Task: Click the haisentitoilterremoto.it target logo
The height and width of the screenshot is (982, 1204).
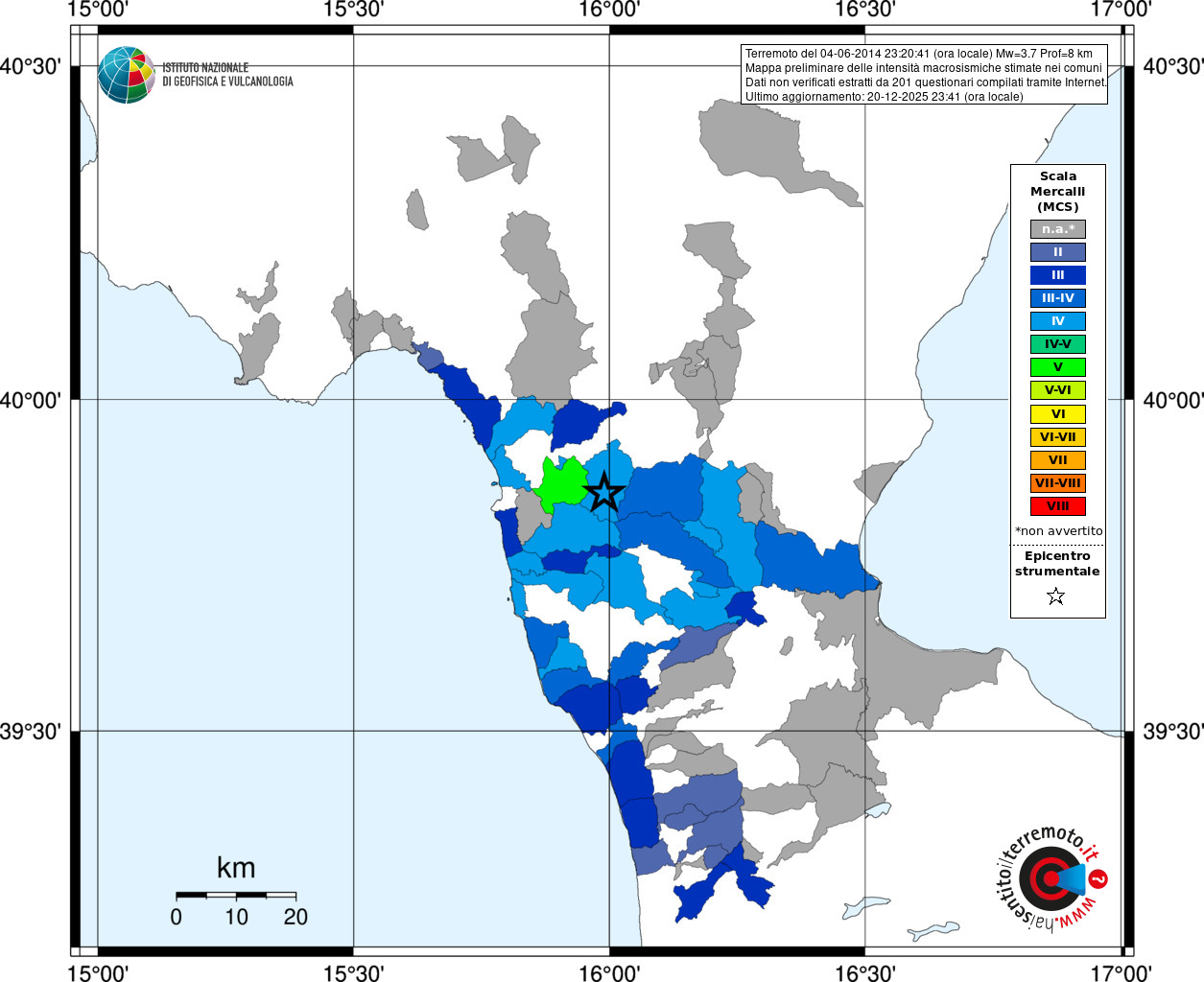Action: 1052,877
